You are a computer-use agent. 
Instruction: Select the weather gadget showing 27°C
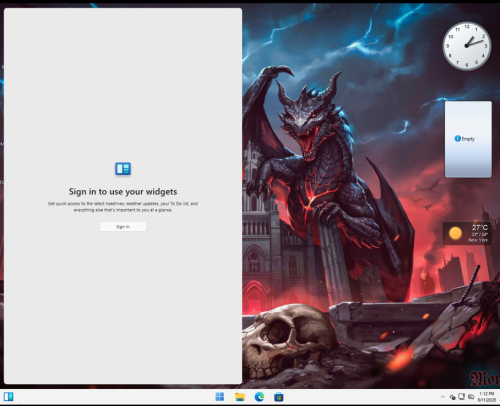pyautogui.click(x=467, y=233)
